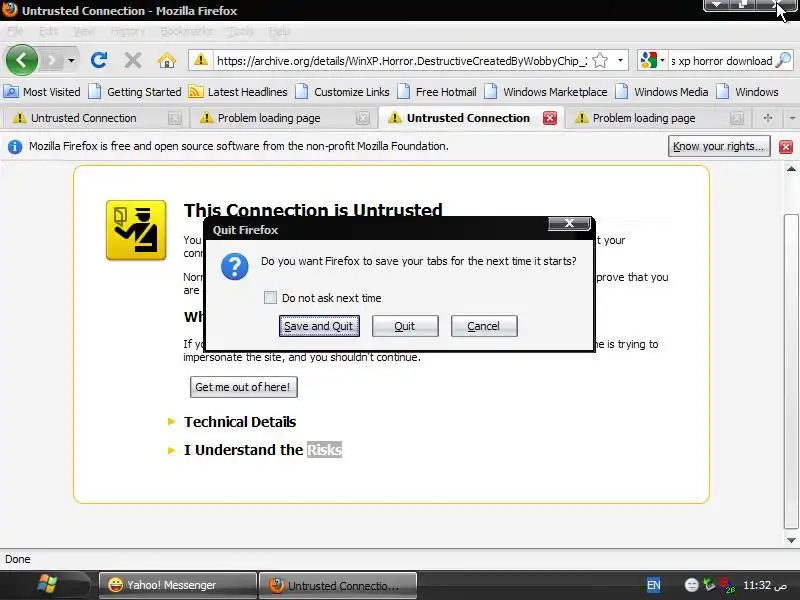The image size is (800, 600).
Task: Open the Most Visited bookmarks folder
Action: (42, 92)
